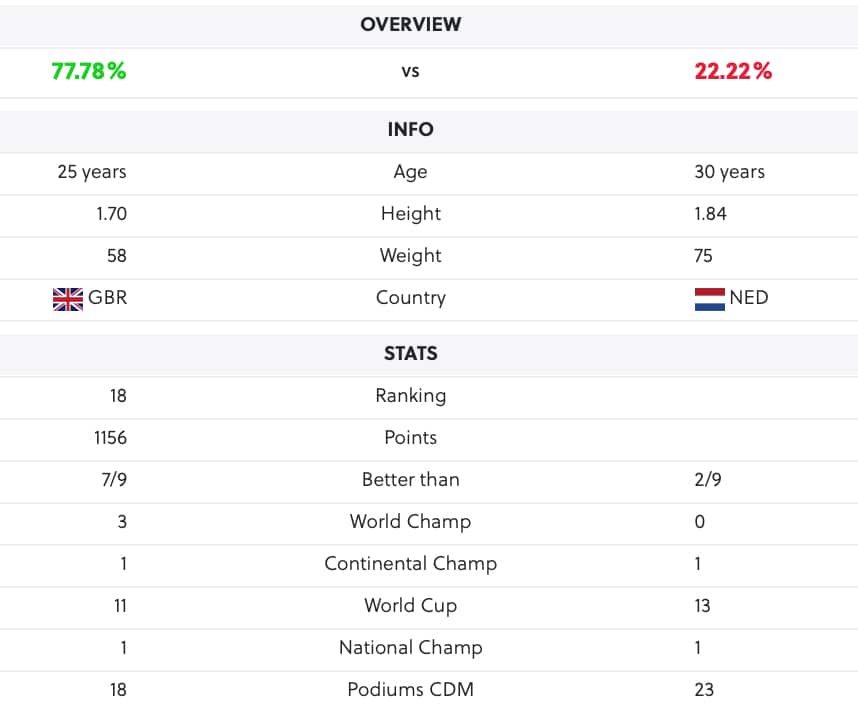
Task: Click the 1156 points value
Action: 111,438
